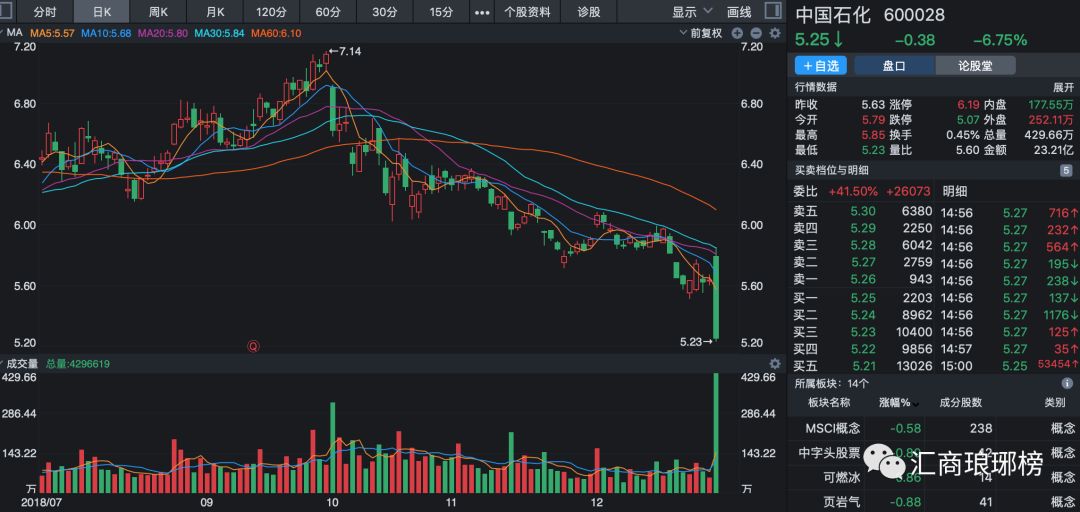
Task: Switch to 盘口 view
Action: (893, 65)
